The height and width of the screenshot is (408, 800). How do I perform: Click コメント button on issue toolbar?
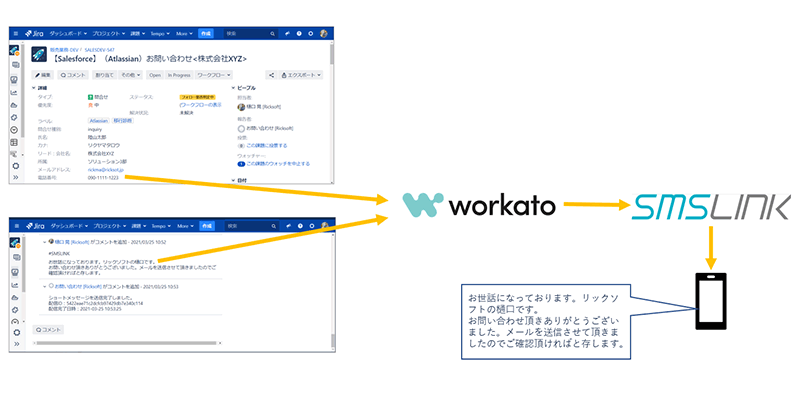(x=72, y=75)
